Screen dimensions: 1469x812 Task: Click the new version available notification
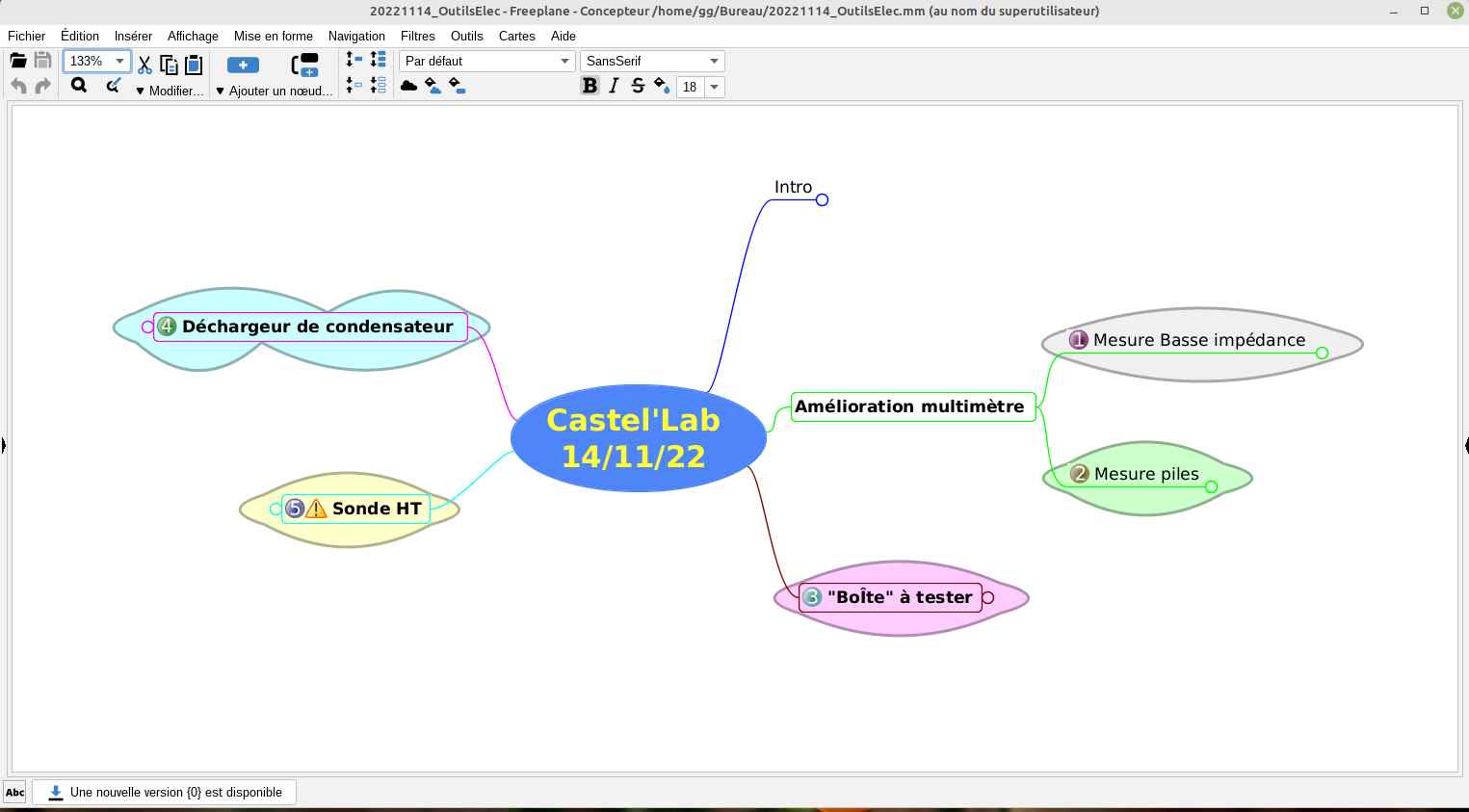click(x=165, y=793)
